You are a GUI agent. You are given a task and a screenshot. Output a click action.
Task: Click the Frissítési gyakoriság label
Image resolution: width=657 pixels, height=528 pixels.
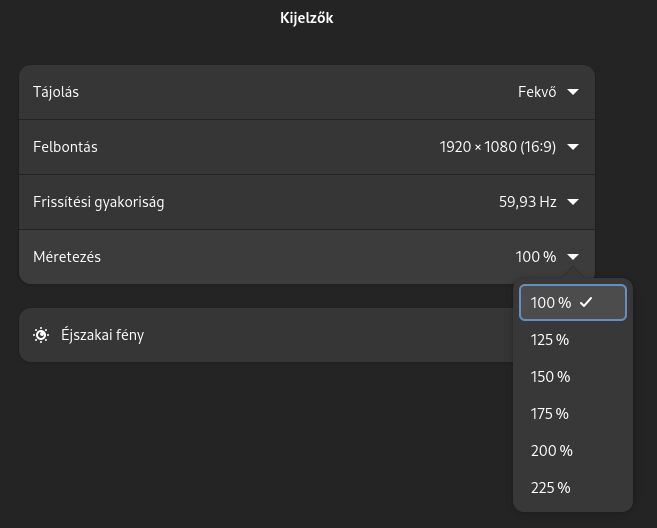98,202
